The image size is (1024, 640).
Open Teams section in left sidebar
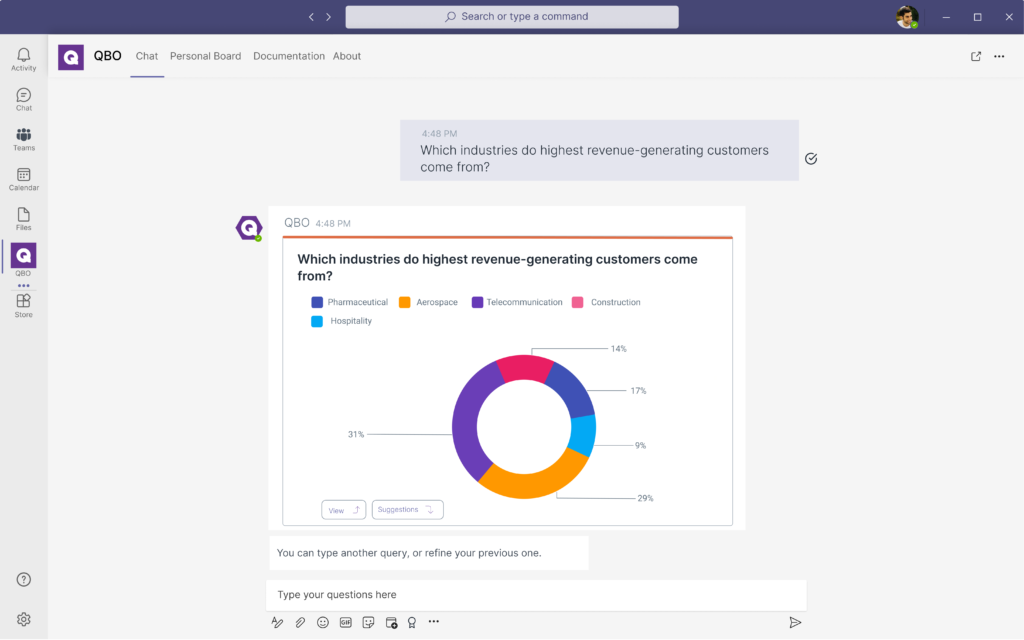[23, 139]
